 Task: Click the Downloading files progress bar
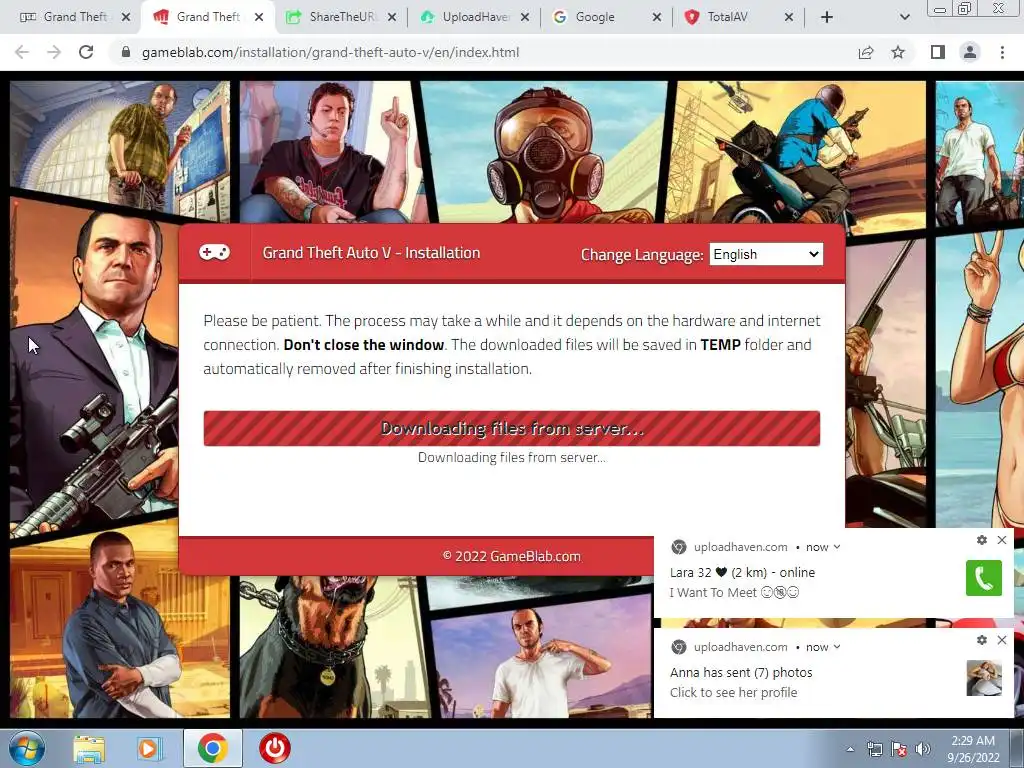point(512,428)
